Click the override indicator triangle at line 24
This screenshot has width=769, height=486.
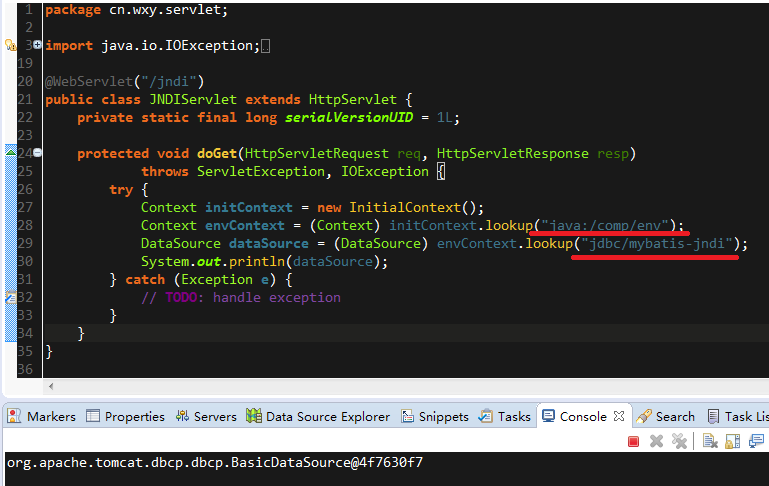[10, 153]
